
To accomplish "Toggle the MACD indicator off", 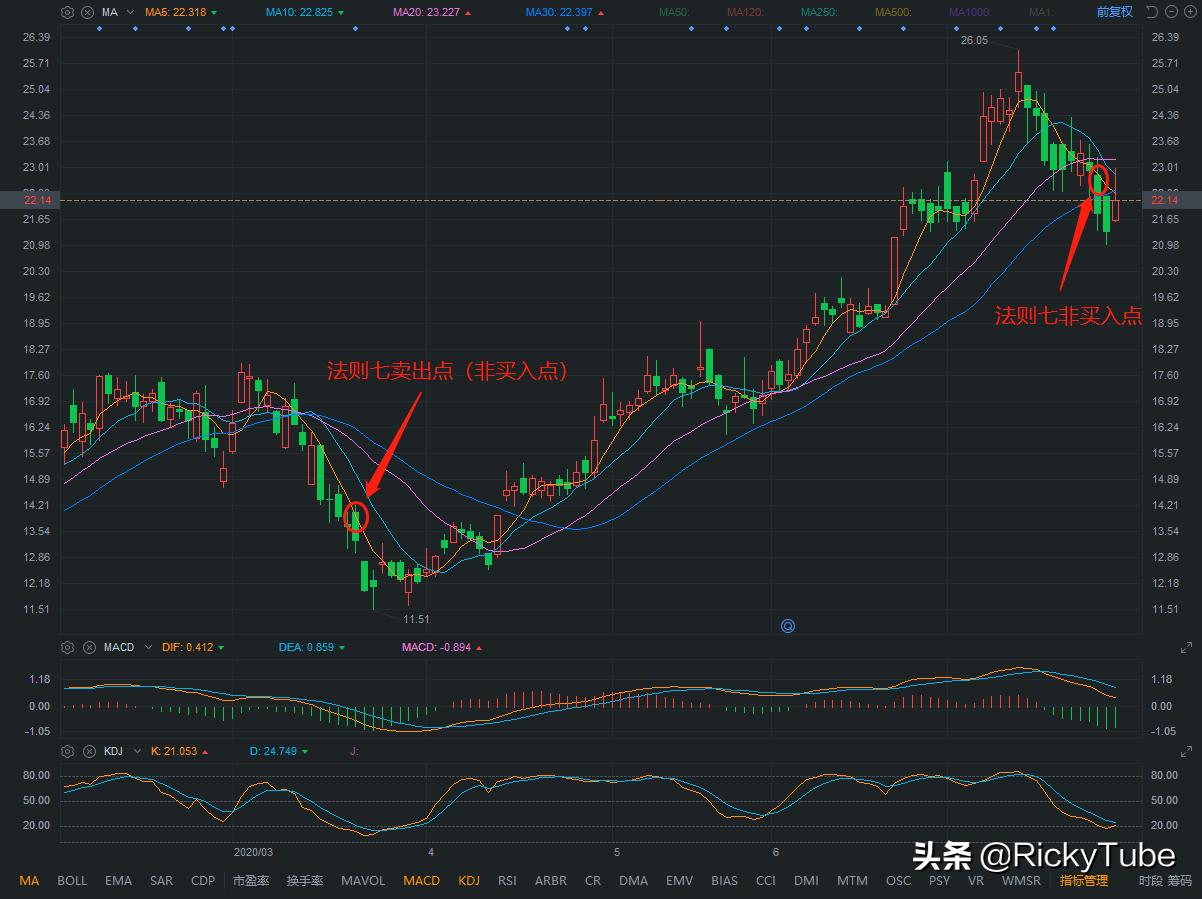I will coord(421,881).
